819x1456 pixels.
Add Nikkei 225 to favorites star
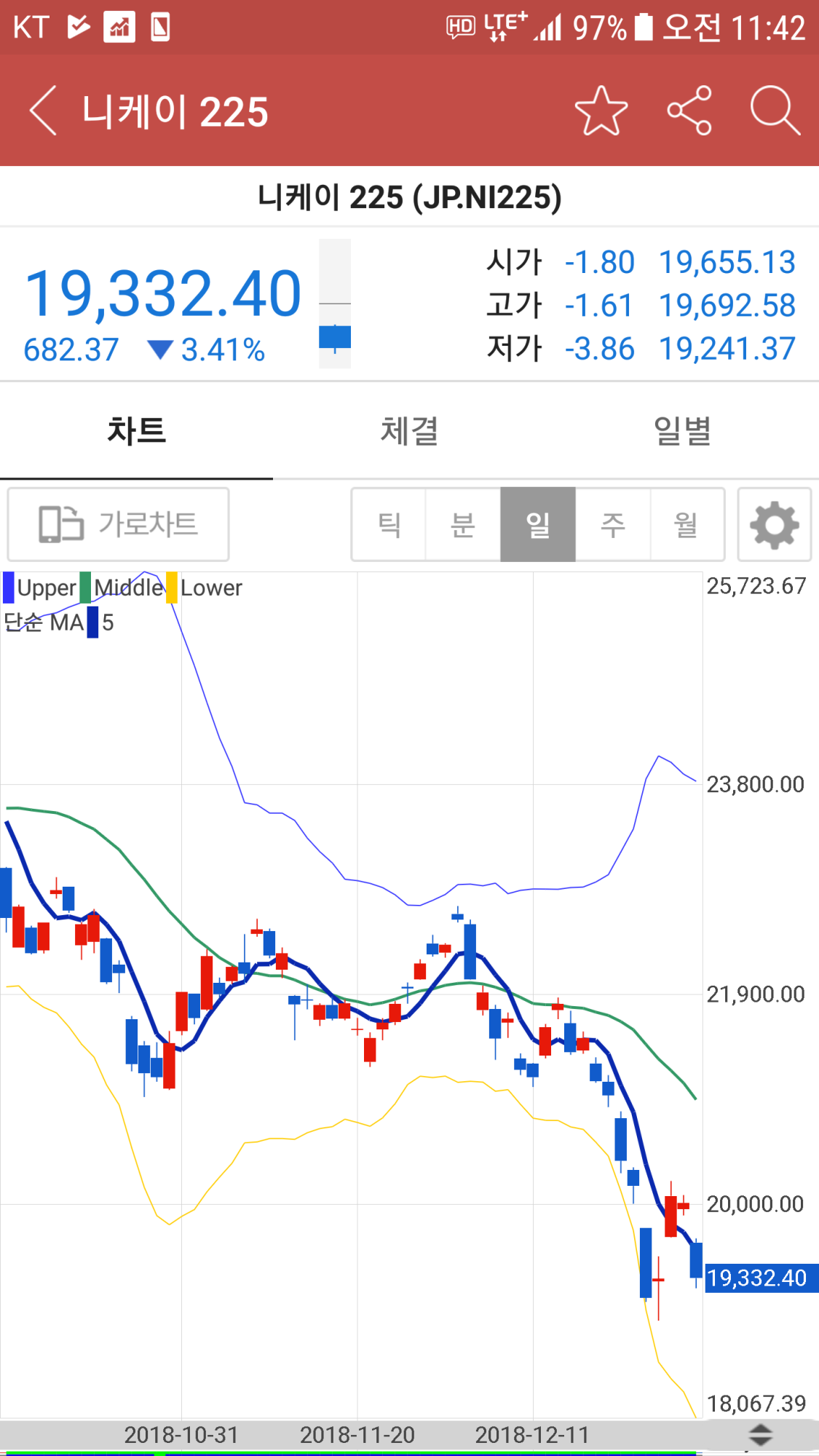pyautogui.click(x=601, y=111)
